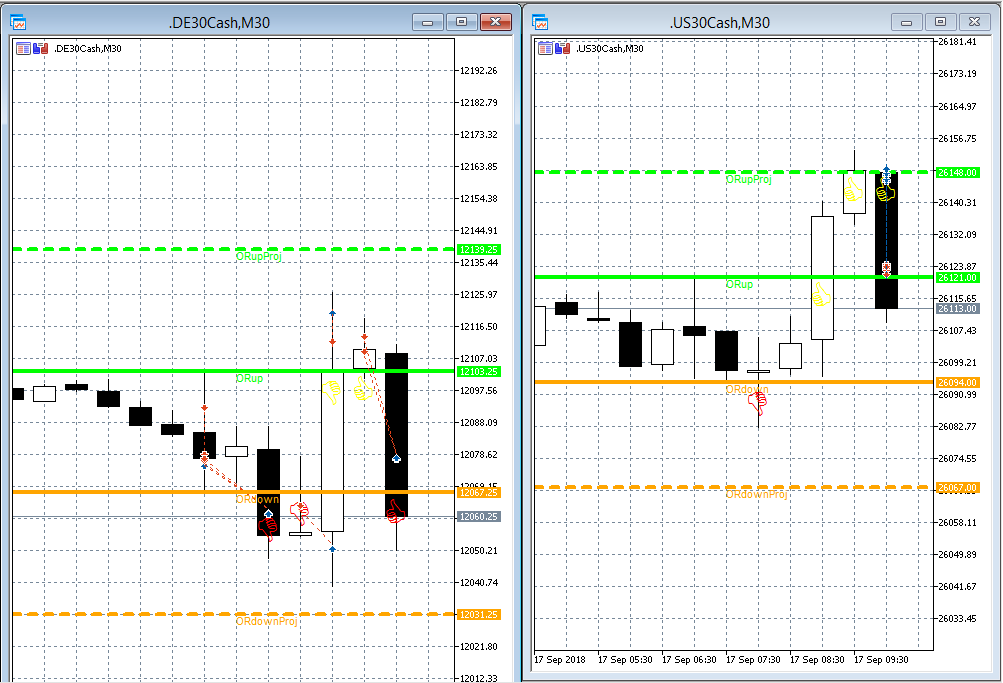Click the small blue arrow under the DE30 tall candle's lower wick

(333, 549)
